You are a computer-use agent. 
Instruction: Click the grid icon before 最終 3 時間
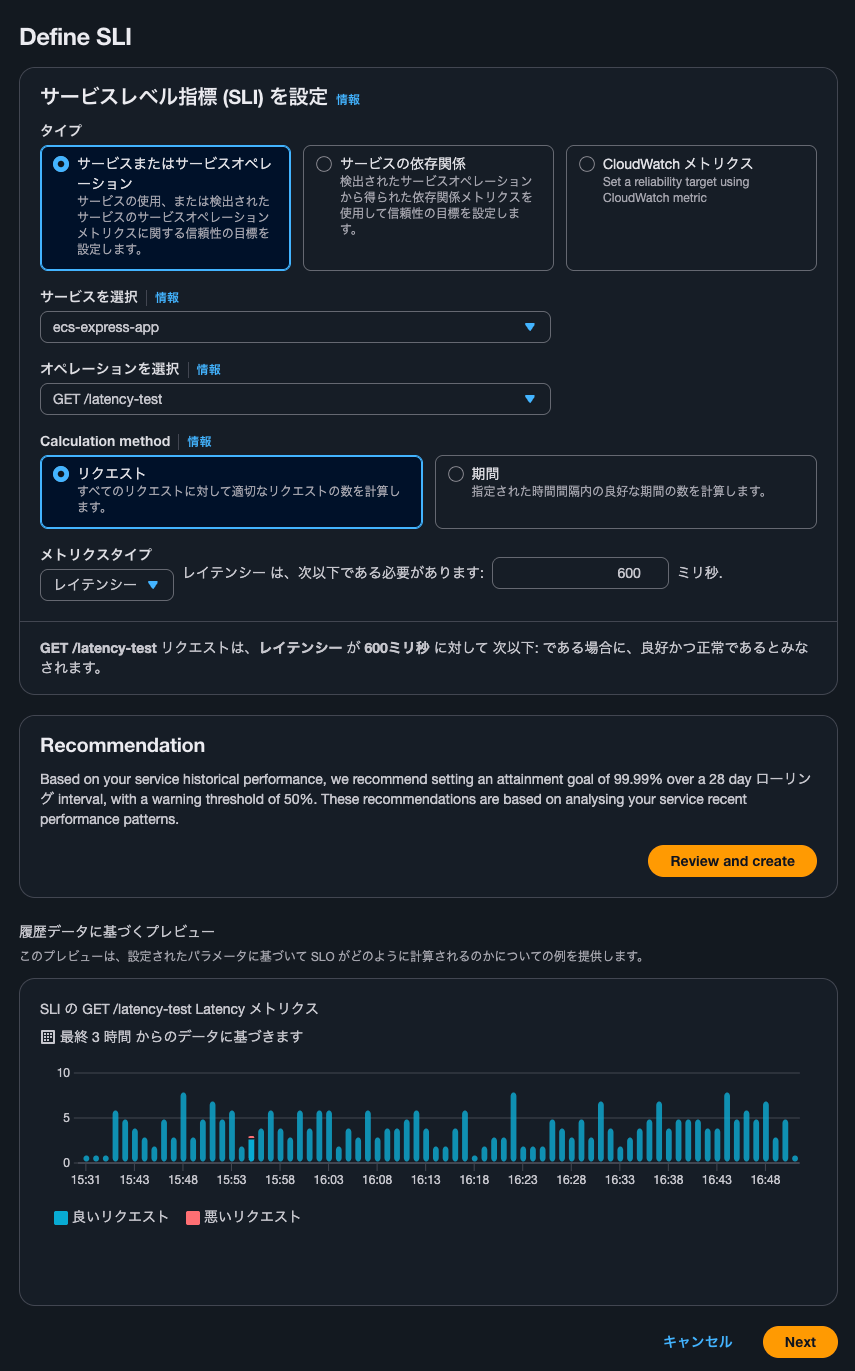(46, 1038)
